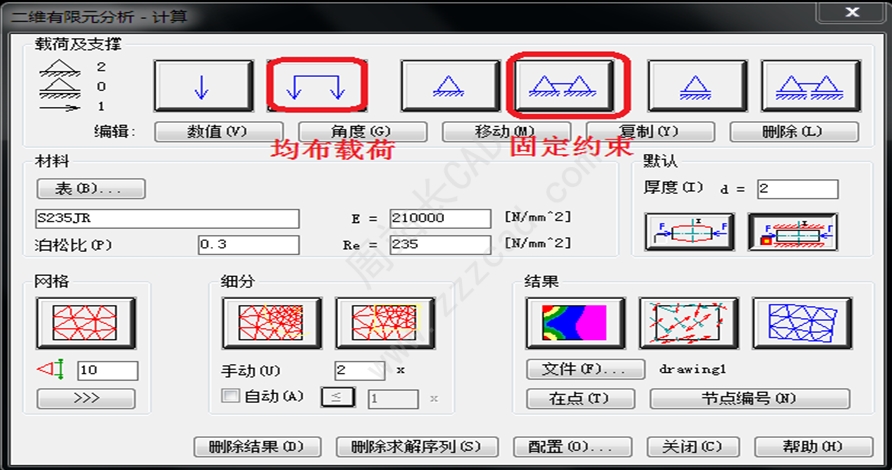Screen dimensions: 892x470
Task: Choose the fixed line constraint (固定约束) icon
Action: 568,87
